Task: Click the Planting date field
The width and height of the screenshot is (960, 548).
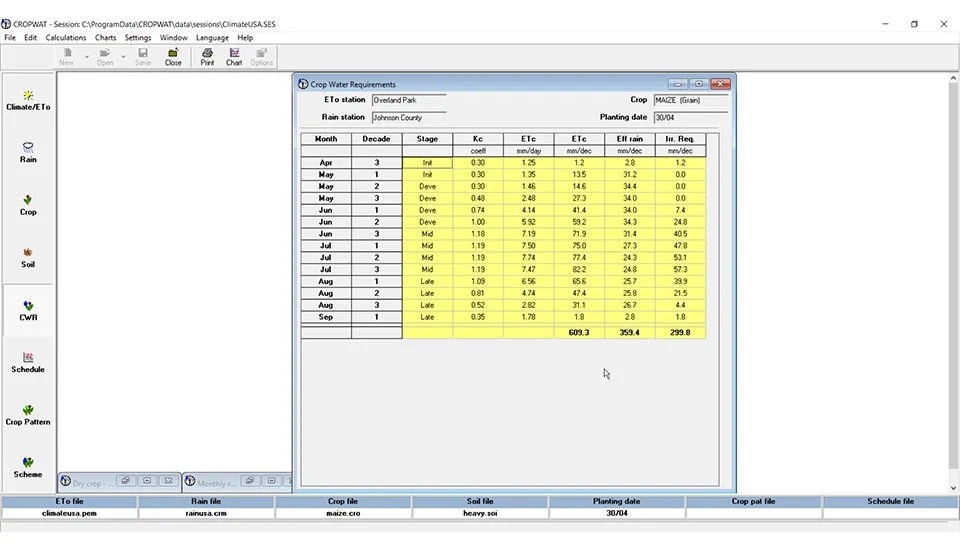Action: click(690, 118)
